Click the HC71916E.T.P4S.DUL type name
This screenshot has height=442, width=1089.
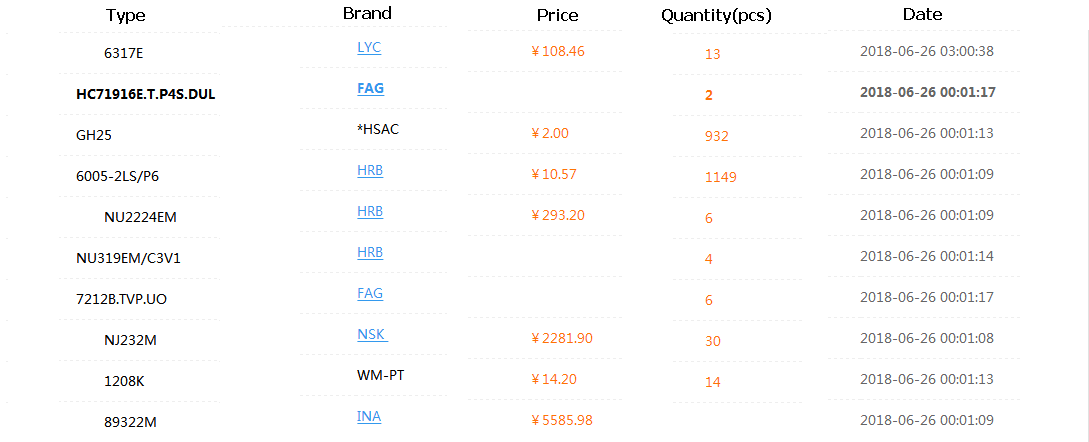click(x=146, y=95)
